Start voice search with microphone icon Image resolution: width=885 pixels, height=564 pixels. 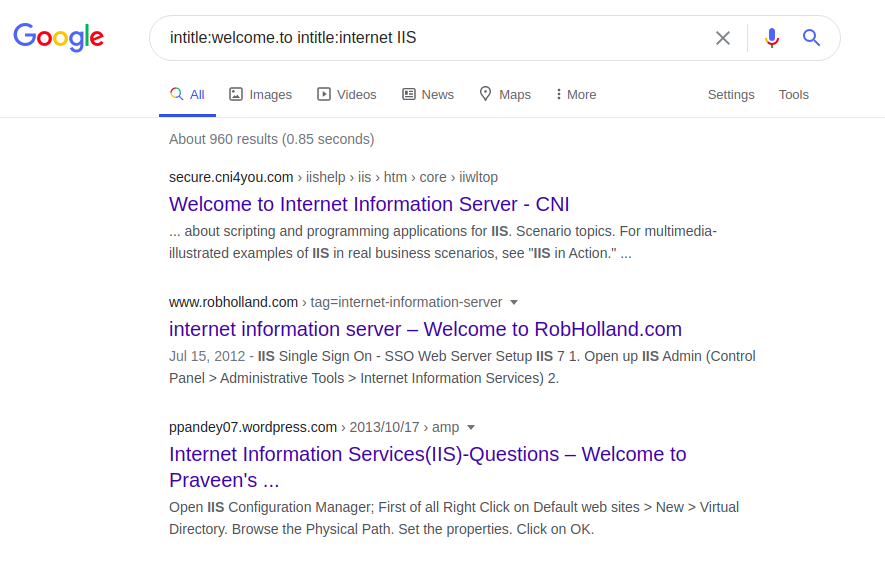click(x=772, y=38)
